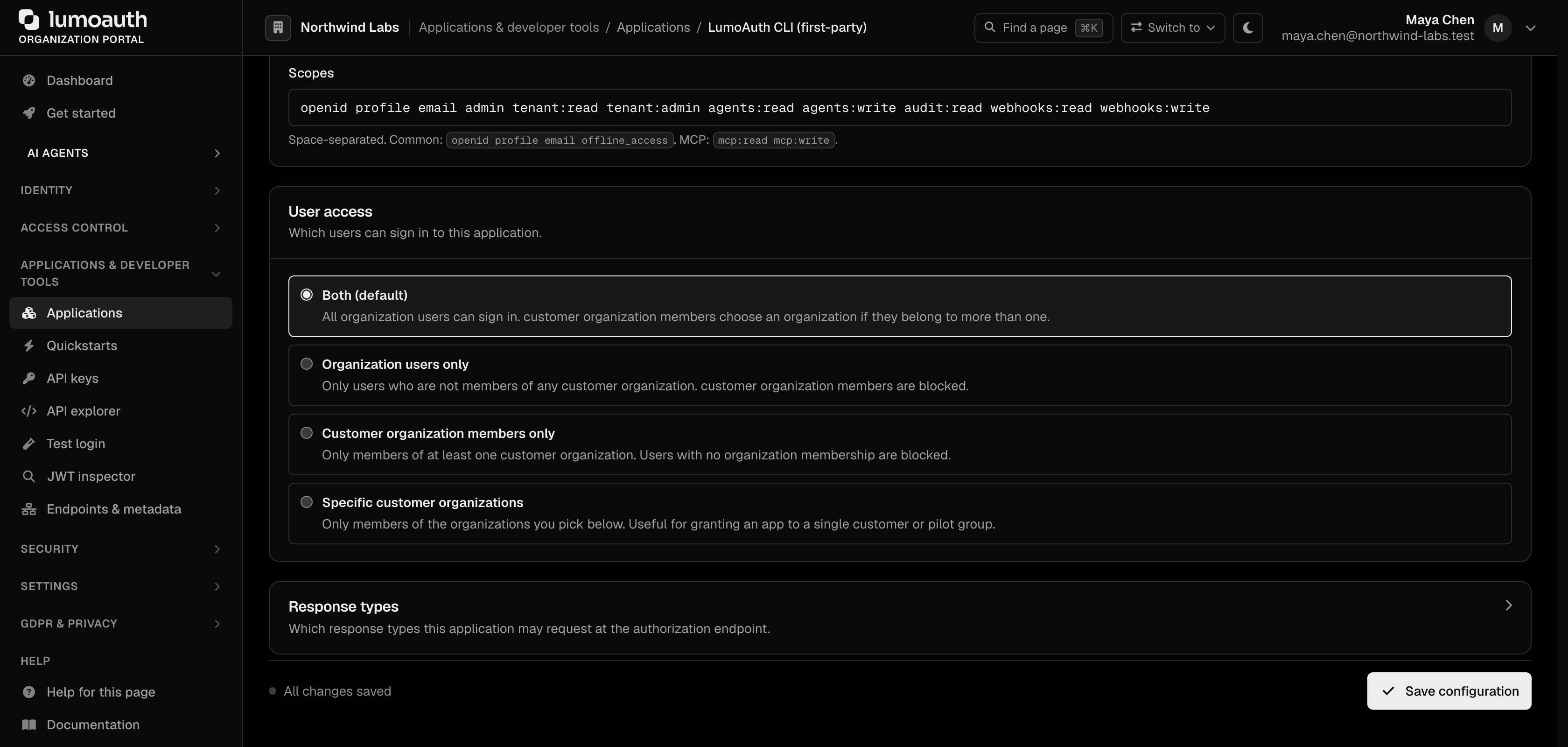Viewport: 1568px width, 747px height.
Task: Click the Northwind Labs organization building icon
Action: [278, 28]
